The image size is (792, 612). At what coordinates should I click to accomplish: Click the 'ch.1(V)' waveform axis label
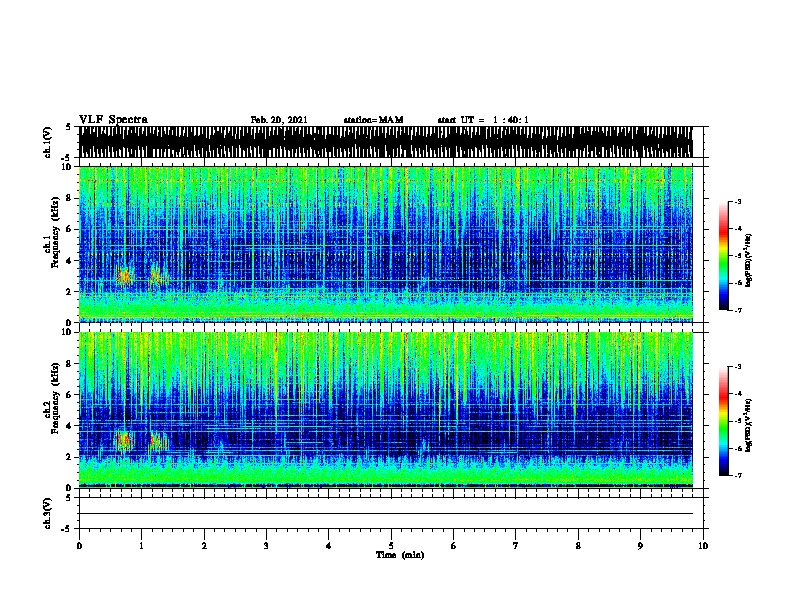(48, 142)
